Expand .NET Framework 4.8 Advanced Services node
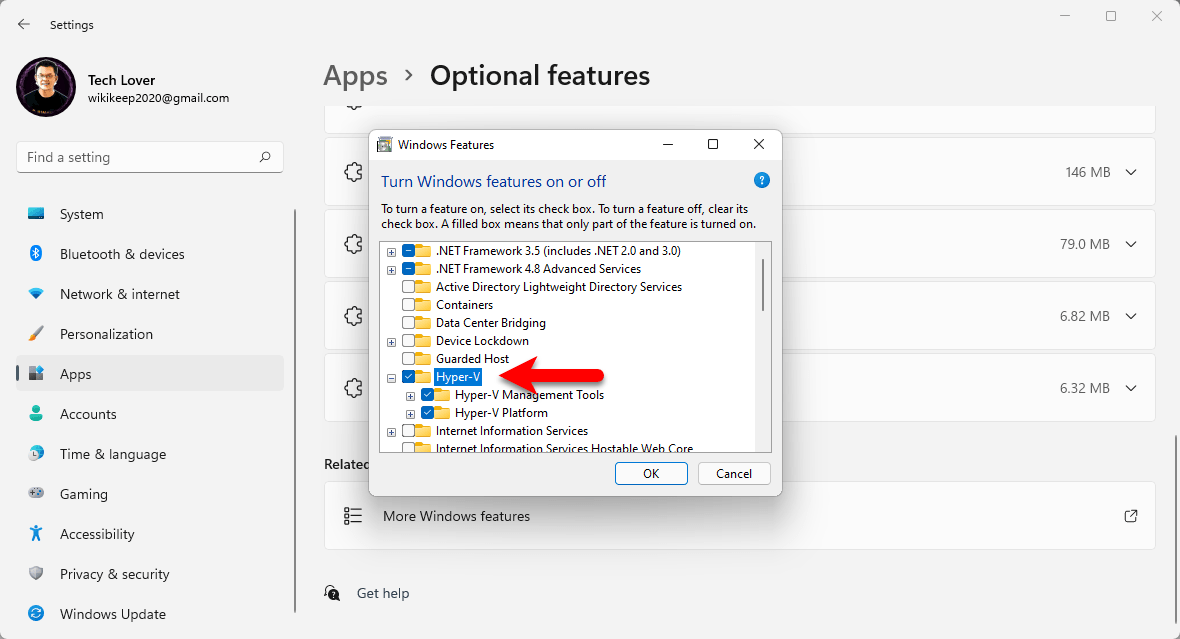 [x=391, y=269]
